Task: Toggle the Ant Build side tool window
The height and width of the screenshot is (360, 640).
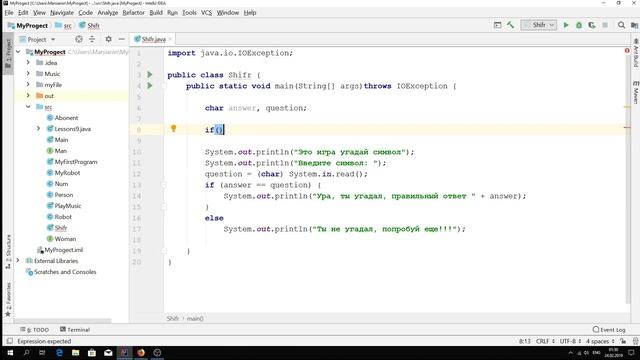Action: point(636,53)
